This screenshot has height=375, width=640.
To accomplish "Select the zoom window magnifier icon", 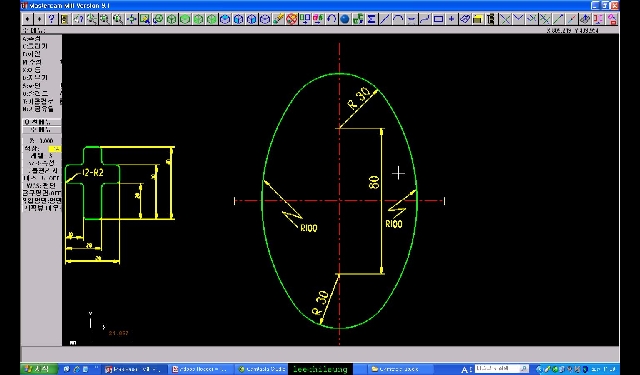I will click(x=144, y=19).
